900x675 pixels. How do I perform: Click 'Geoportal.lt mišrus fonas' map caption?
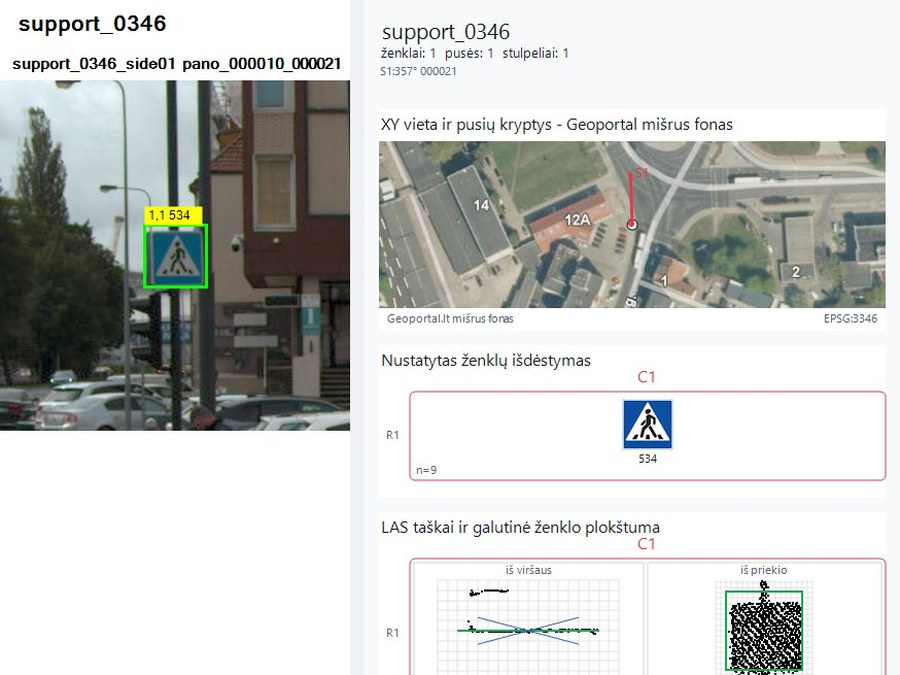pos(450,319)
